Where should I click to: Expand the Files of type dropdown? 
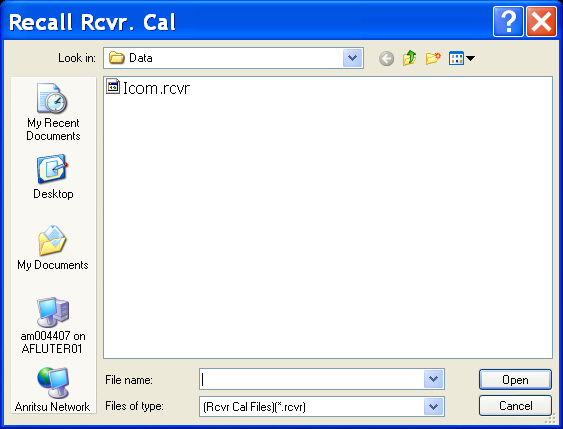point(433,406)
